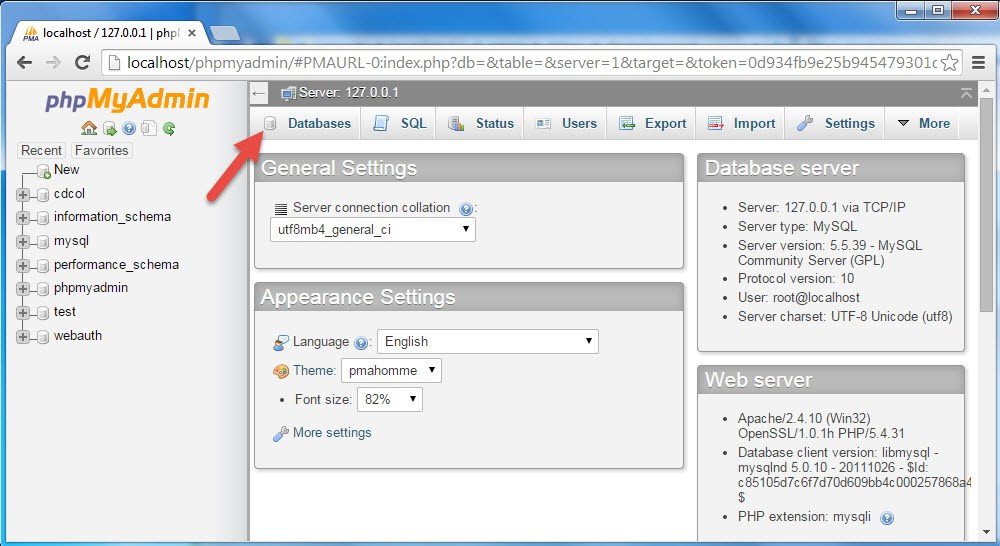
Task: Click help icon next to Language label
Action: click(x=361, y=342)
